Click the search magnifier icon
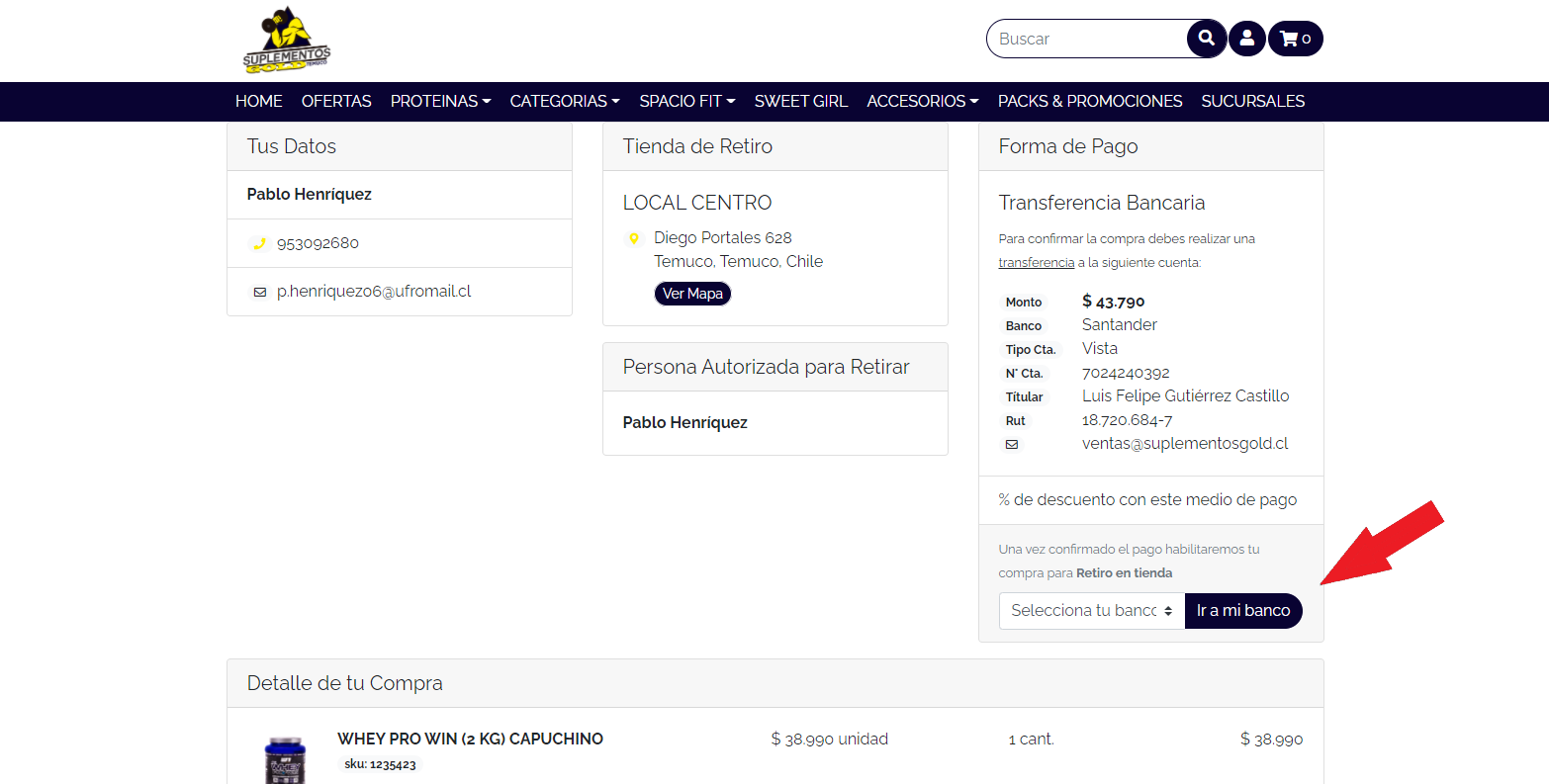This screenshot has width=1549, height=784. coord(1206,39)
